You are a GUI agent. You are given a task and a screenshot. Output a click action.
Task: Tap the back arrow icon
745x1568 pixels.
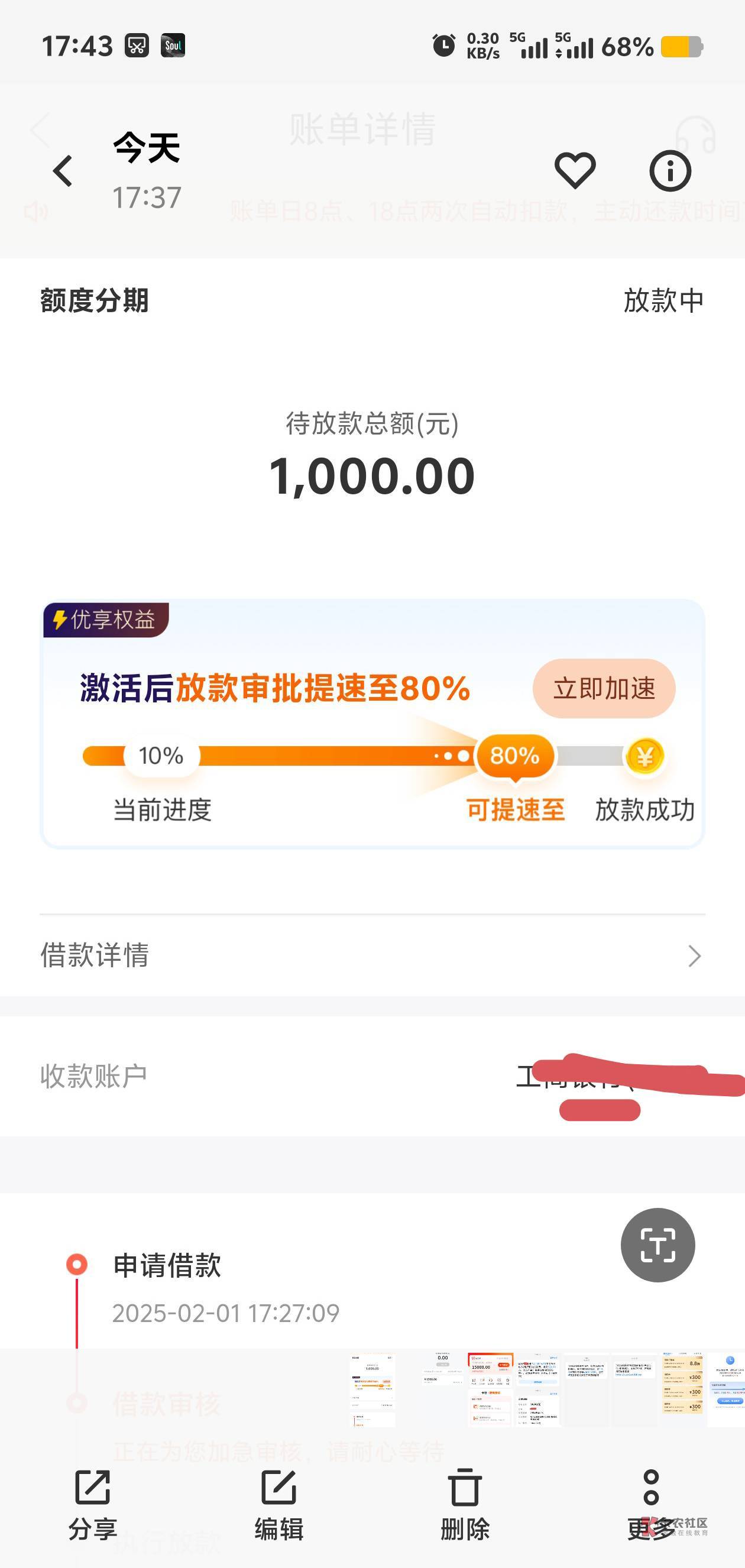pyautogui.click(x=63, y=171)
